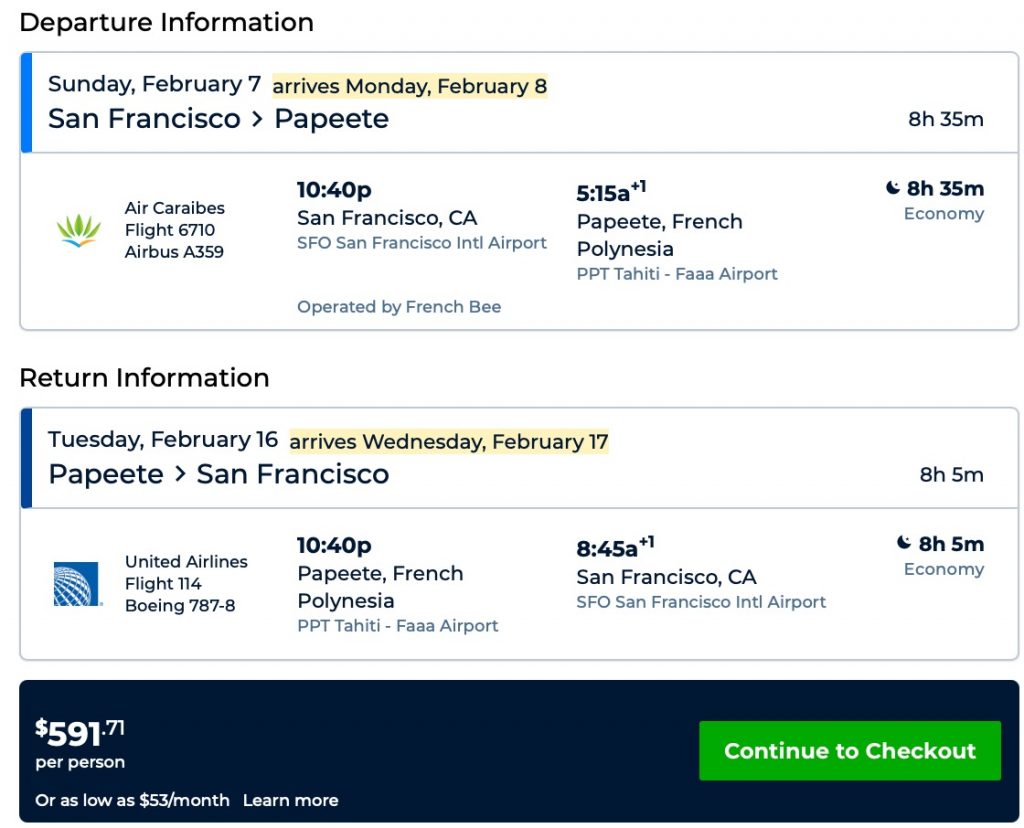The height and width of the screenshot is (828, 1024).
Task: Click the United Airlines globe logo
Action: tap(77, 584)
